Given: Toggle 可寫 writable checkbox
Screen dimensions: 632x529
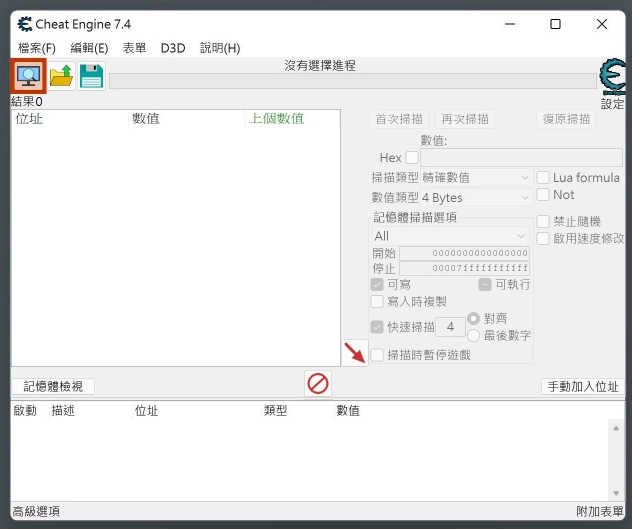Looking at the screenshot, I should 377,285.
